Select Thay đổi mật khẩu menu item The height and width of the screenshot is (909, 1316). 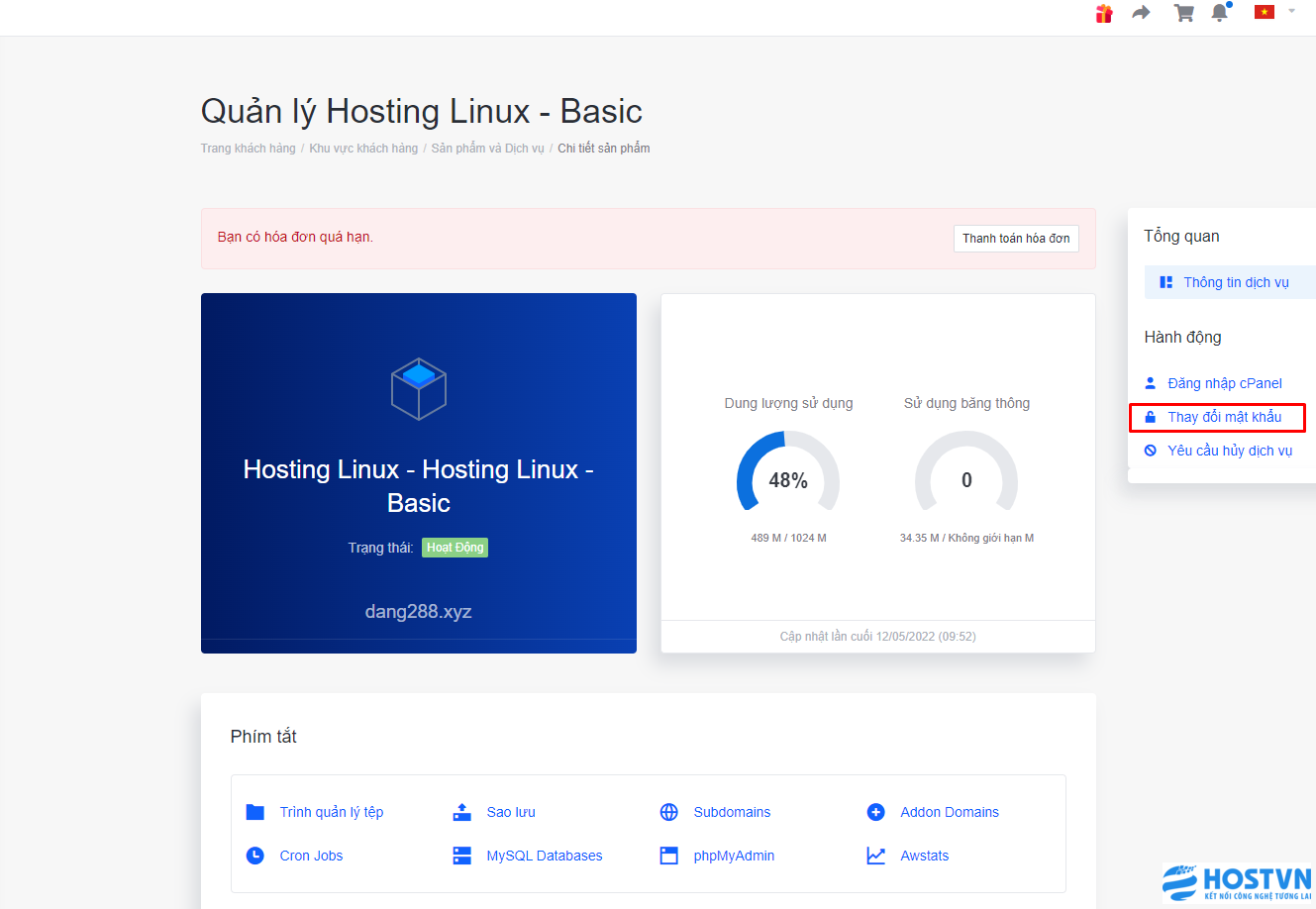pyautogui.click(x=1224, y=417)
